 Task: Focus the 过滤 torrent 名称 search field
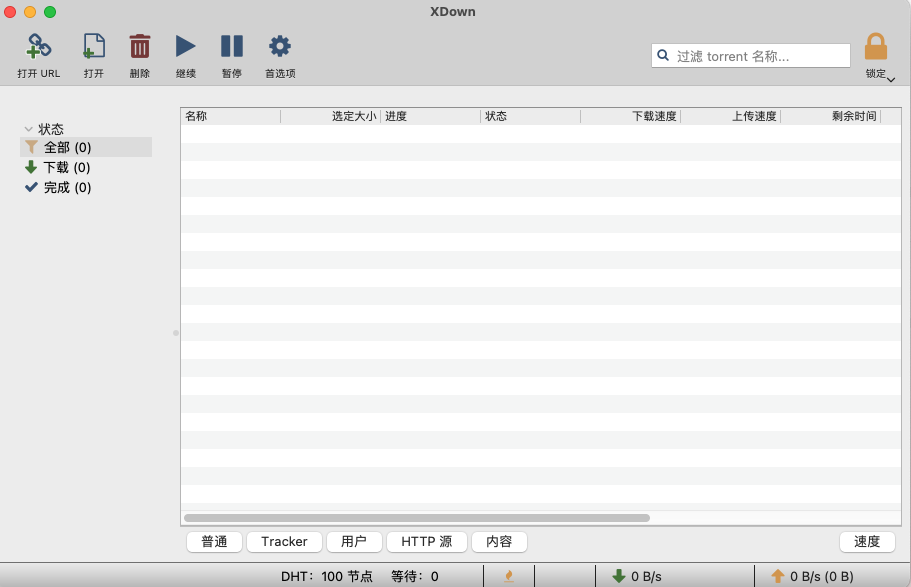751,56
